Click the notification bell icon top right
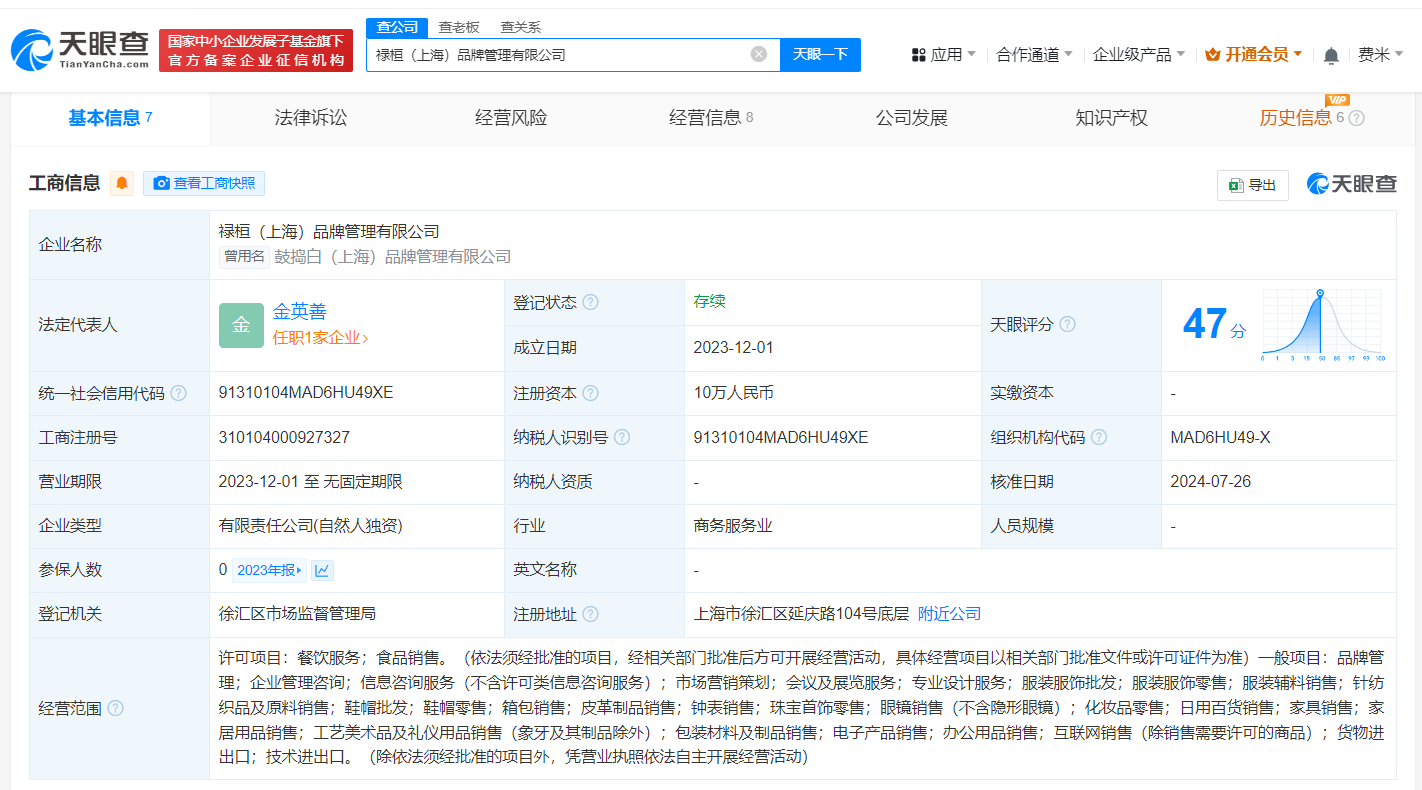This screenshot has width=1422, height=790. [1331, 55]
